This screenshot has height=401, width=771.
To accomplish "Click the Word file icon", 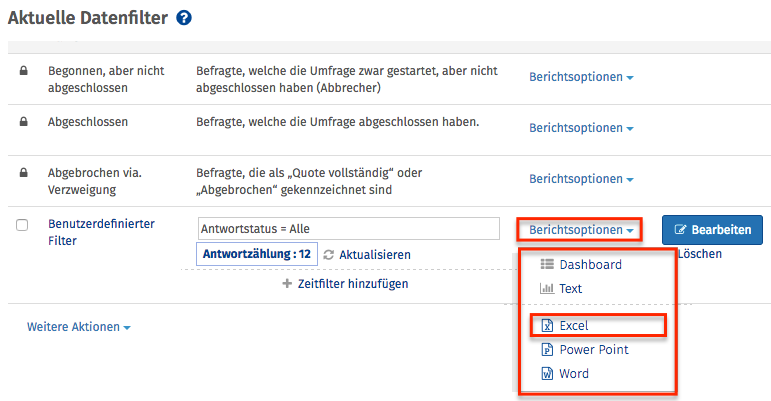I will click(x=546, y=374).
